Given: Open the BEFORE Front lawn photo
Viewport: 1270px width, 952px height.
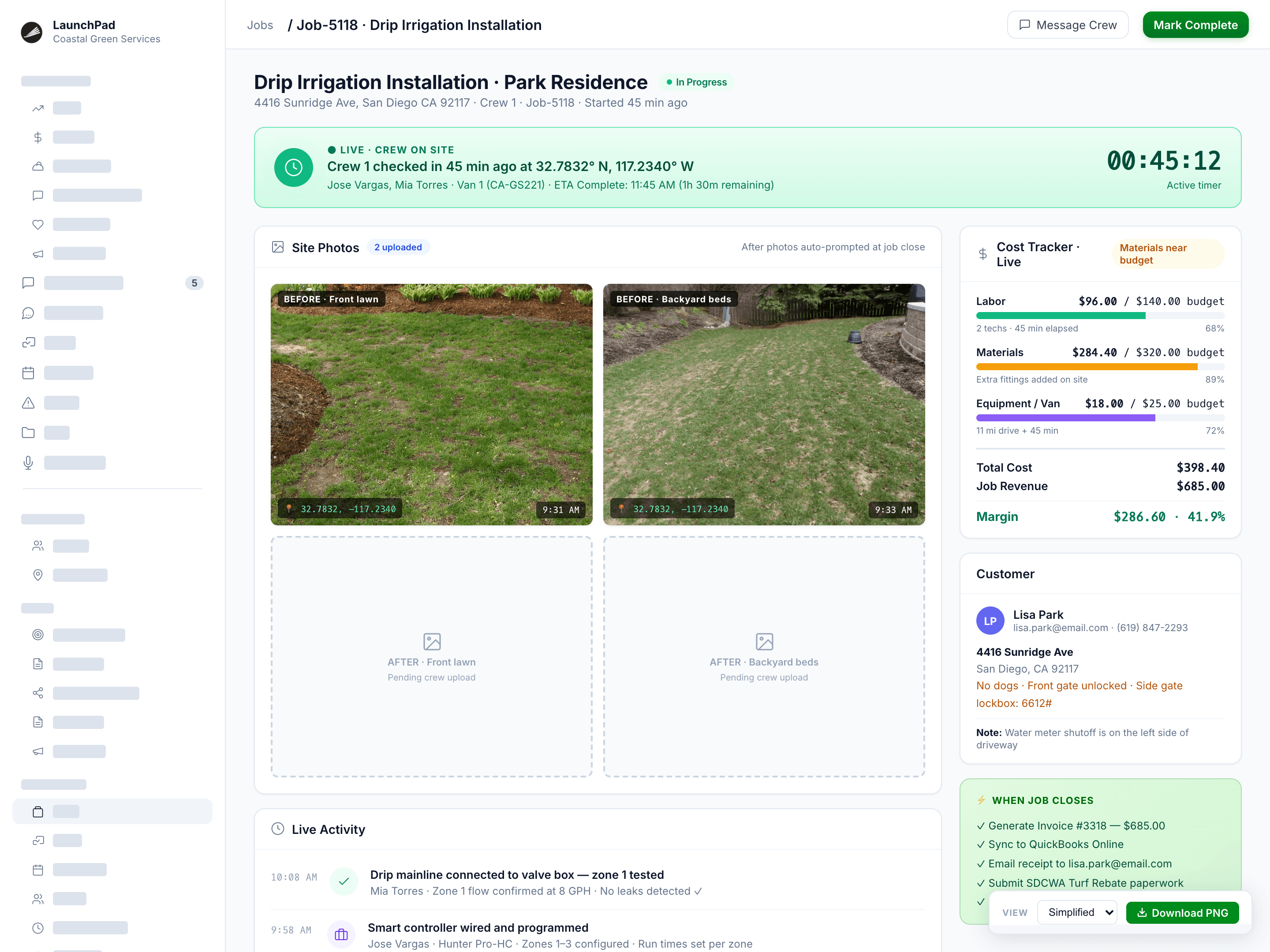Looking at the screenshot, I should 431,405.
